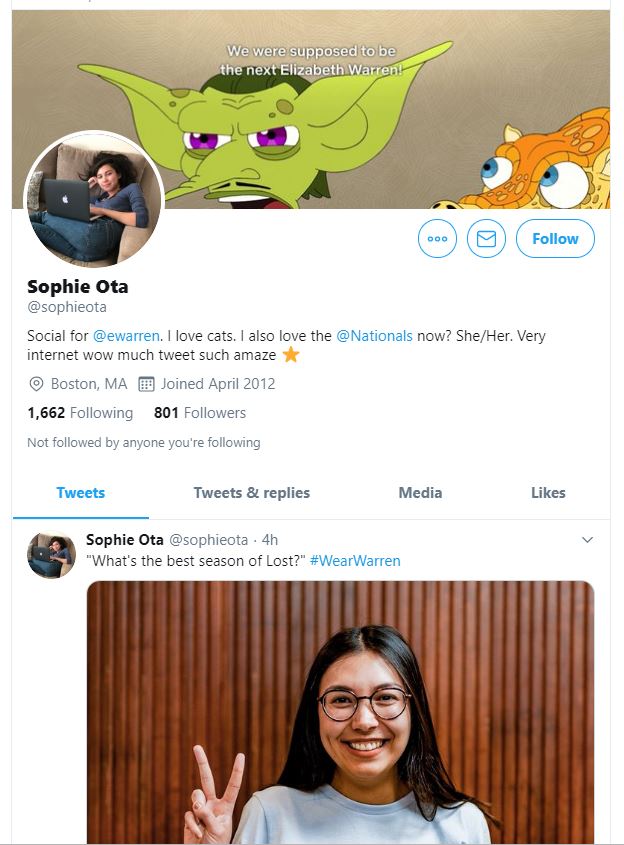This screenshot has width=624, height=845.
Task: Click the location pin icon near Boston
Action: 36,384
